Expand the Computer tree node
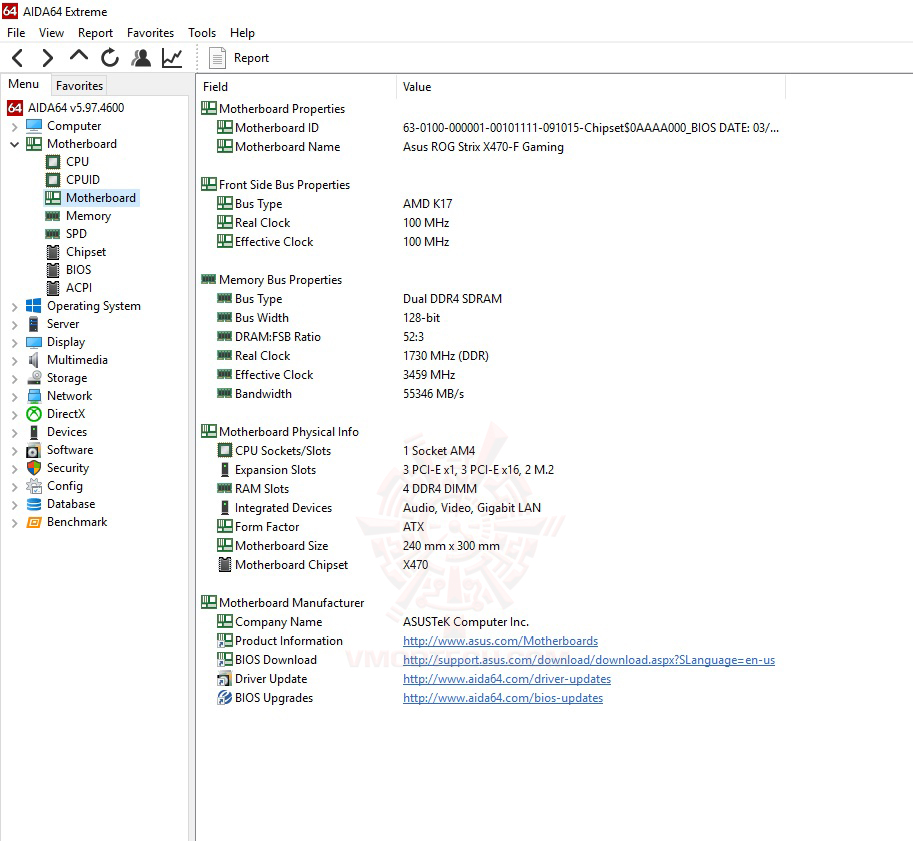The image size is (913, 841). pos(15,126)
